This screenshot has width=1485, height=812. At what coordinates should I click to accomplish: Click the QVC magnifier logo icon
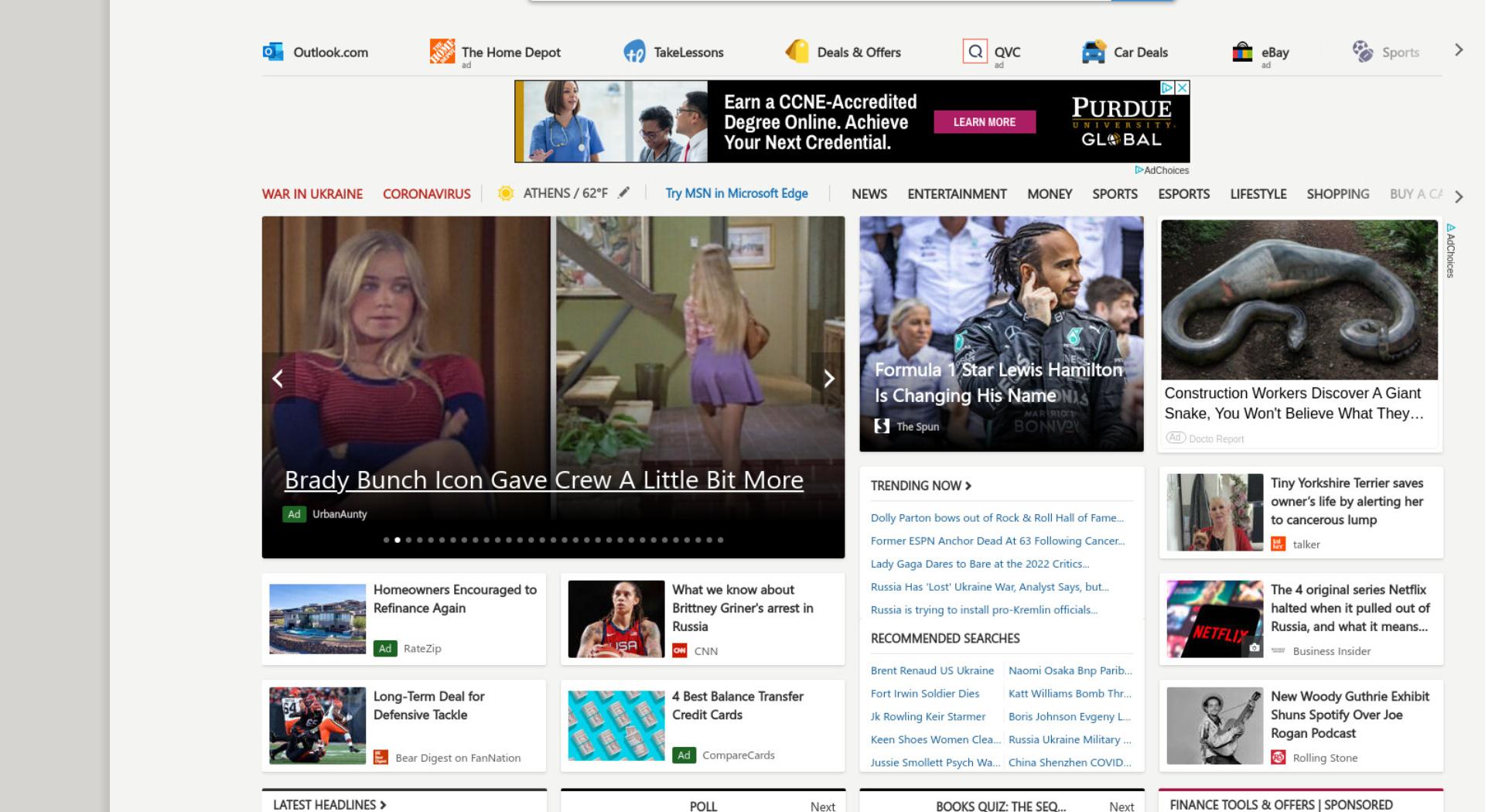[x=975, y=51]
